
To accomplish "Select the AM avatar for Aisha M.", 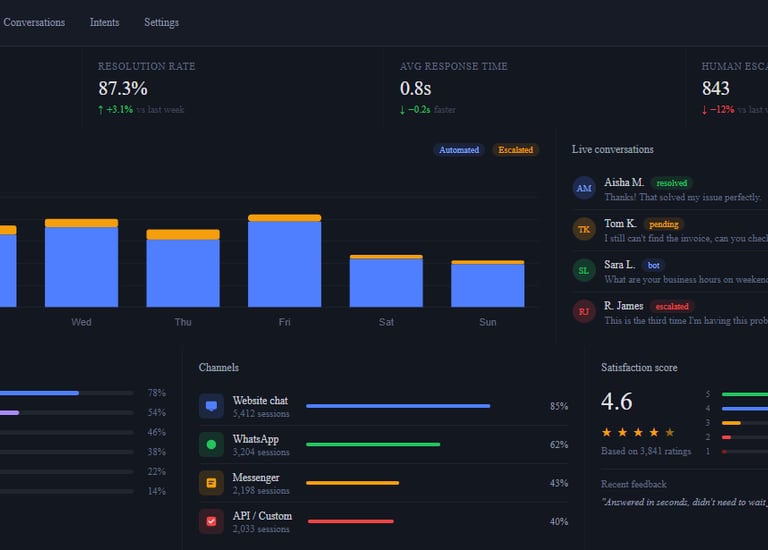I will (584, 188).
